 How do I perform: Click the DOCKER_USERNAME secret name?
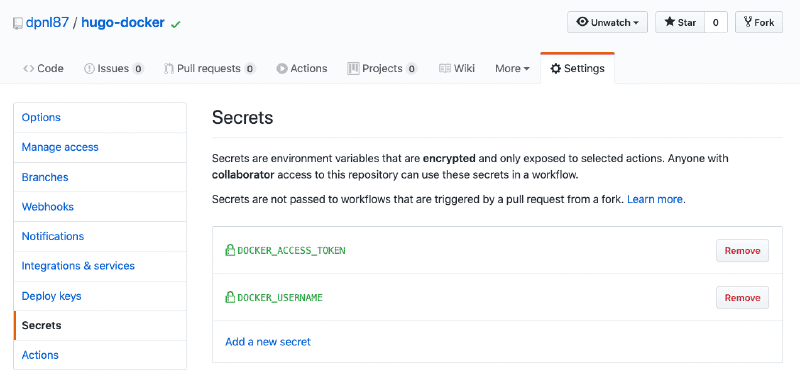280,297
